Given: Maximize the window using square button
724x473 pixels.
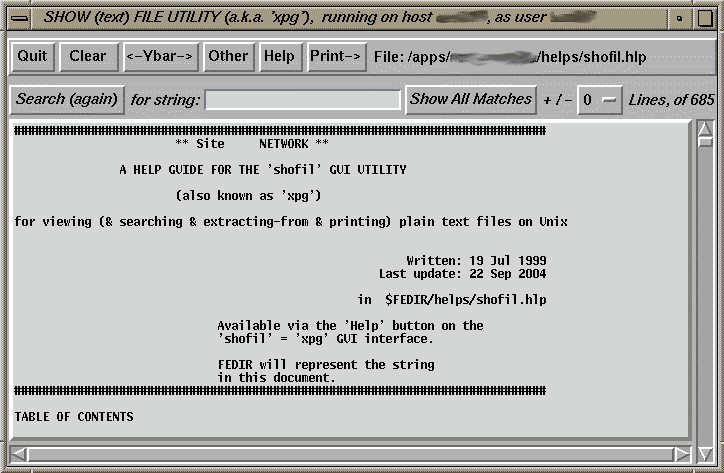Looking at the screenshot, I should (706, 17).
